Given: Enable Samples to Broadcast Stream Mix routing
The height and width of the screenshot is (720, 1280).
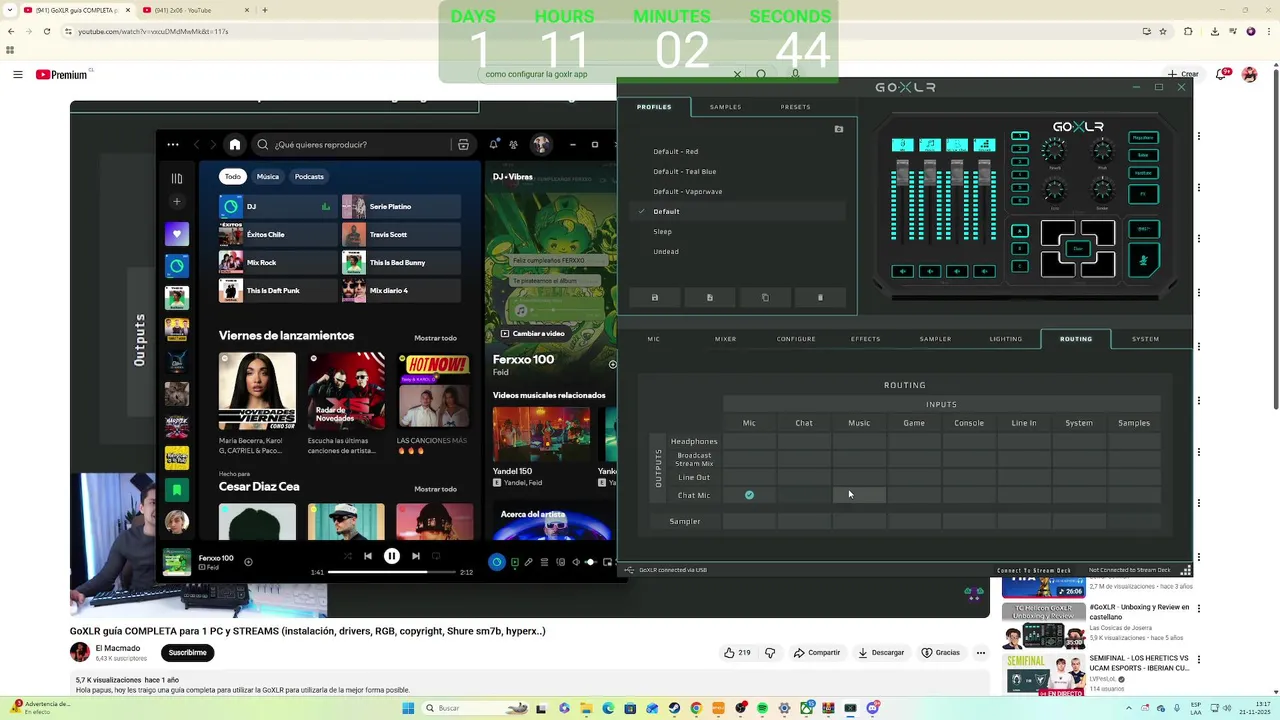Looking at the screenshot, I should (x=1134, y=459).
